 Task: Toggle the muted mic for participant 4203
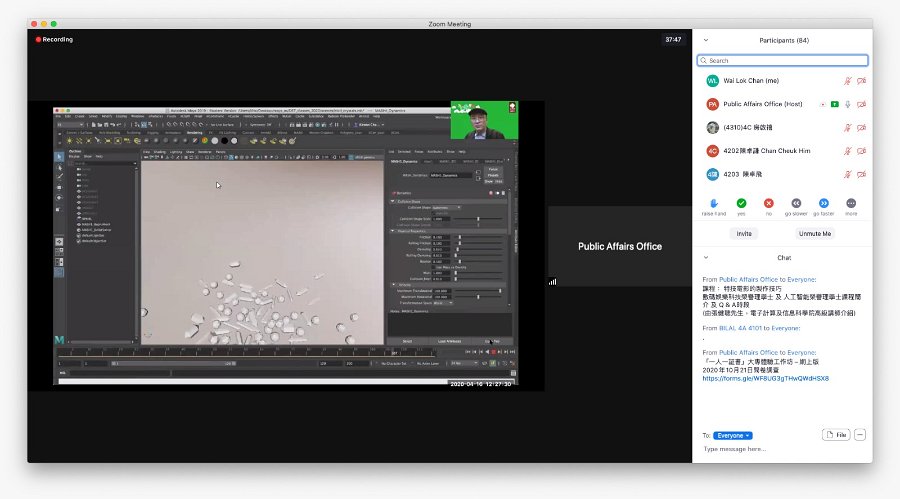pyautogui.click(x=847, y=175)
